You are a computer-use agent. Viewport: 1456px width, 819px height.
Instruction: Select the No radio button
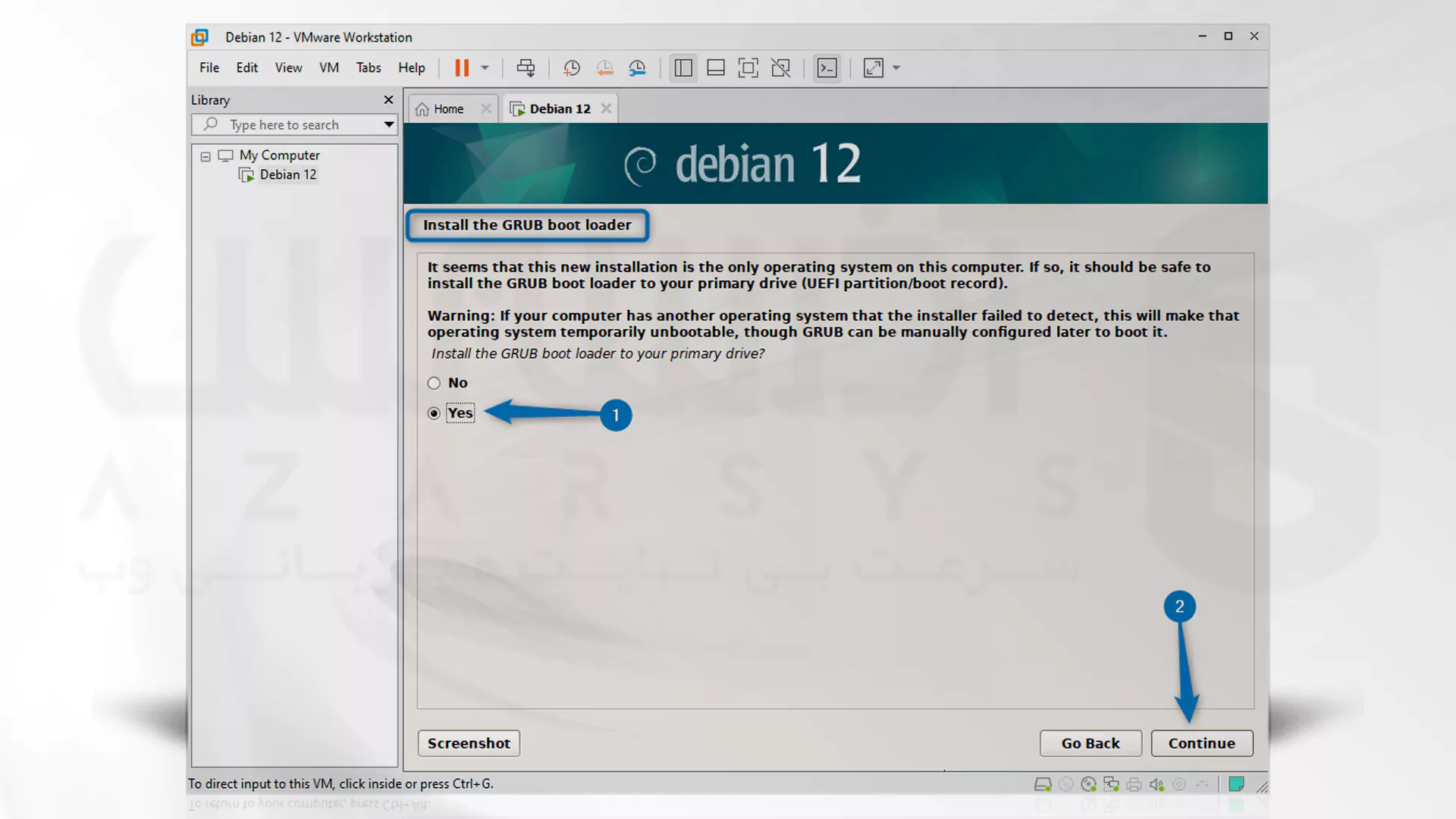coord(434,382)
